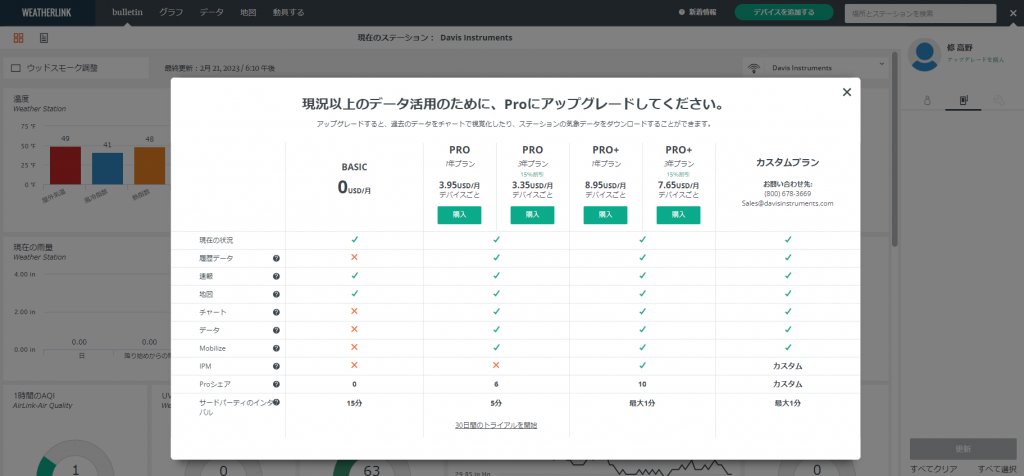Open help icon for 速報 row
This screenshot has height=476, width=1024.
(276, 276)
